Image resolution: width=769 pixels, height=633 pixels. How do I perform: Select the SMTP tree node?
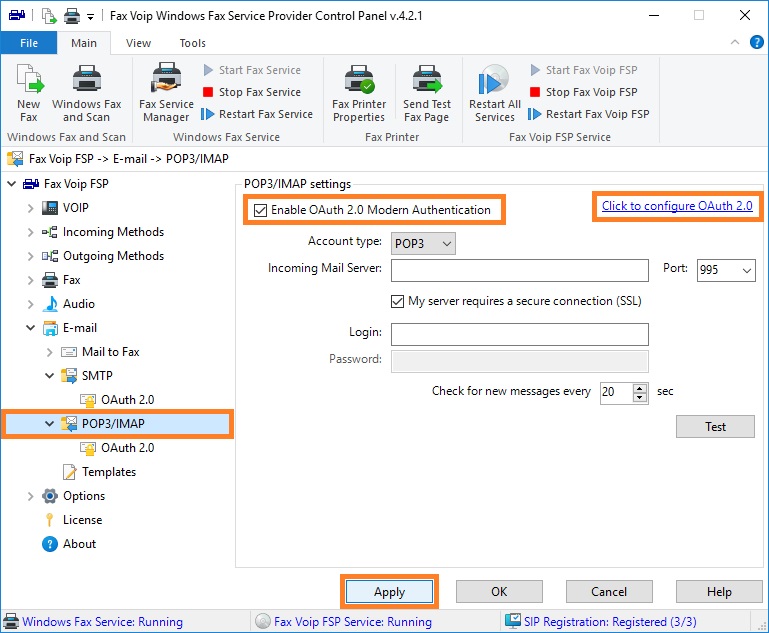(x=97, y=376)
